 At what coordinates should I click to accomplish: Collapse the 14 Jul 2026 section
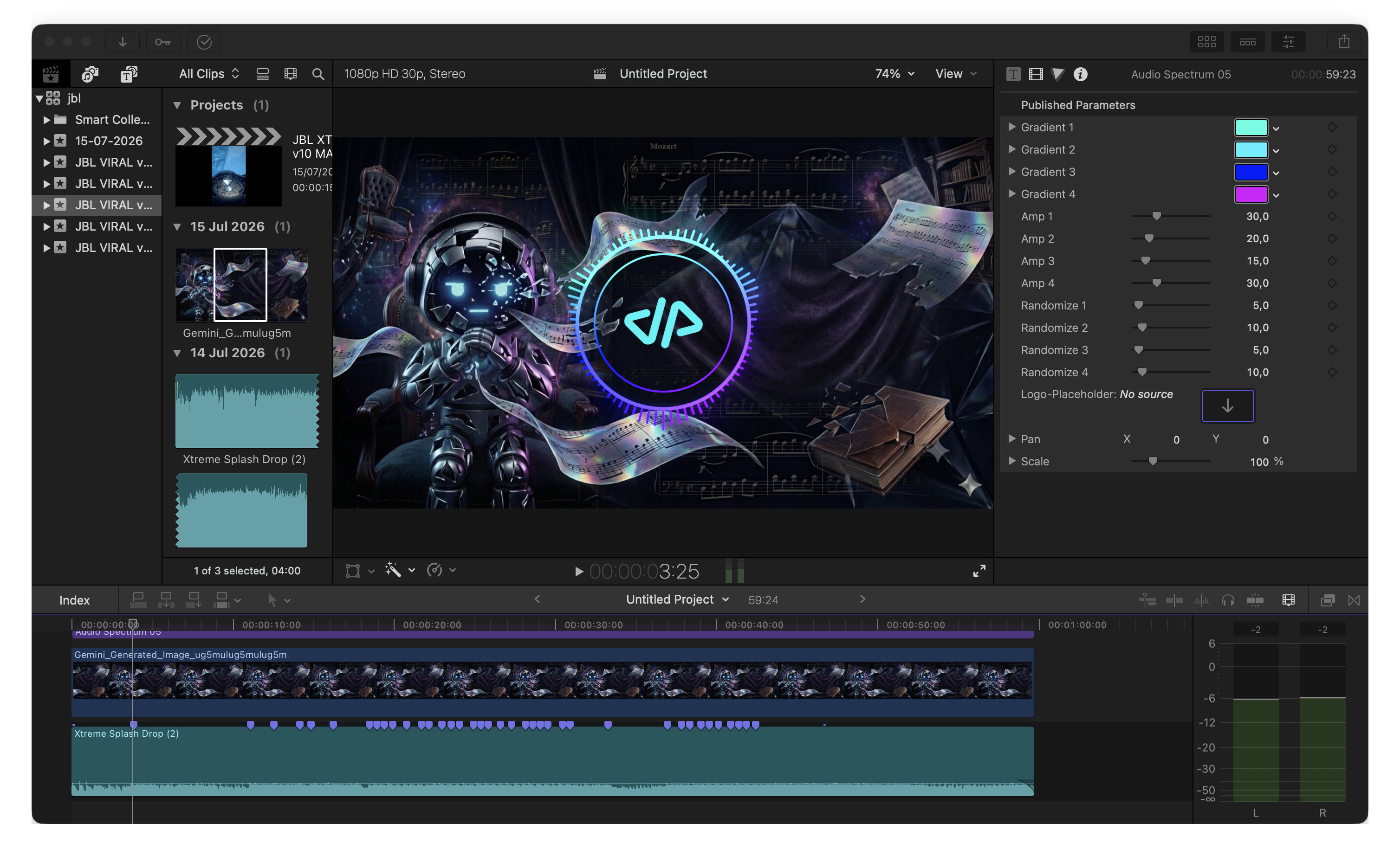(x=177, y=353)
